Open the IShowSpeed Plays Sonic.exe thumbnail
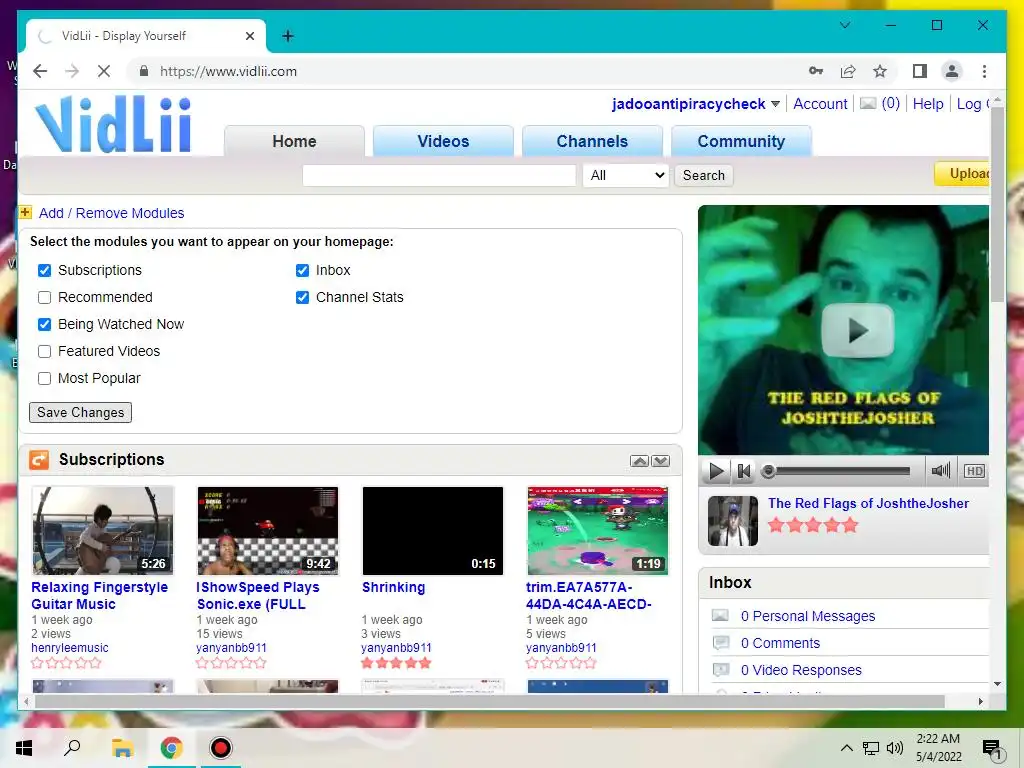The width and height of the screenshot is (1024, 768). pyautogui.click(x=268, y=530)
